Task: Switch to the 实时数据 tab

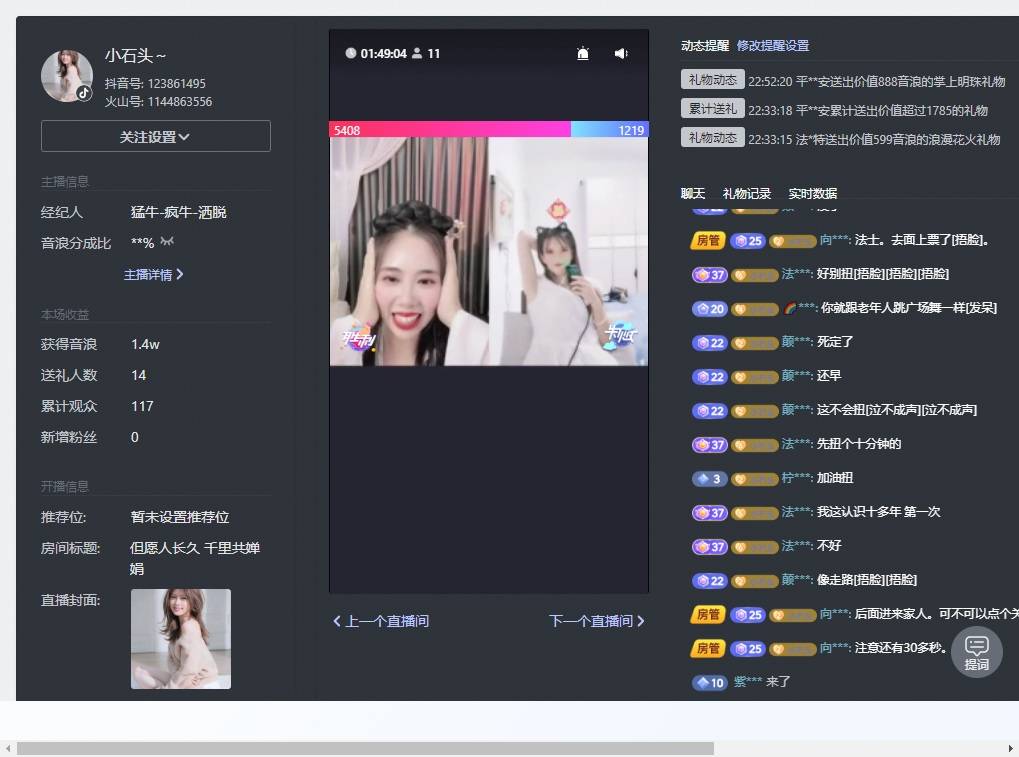Action: point(812,194)
